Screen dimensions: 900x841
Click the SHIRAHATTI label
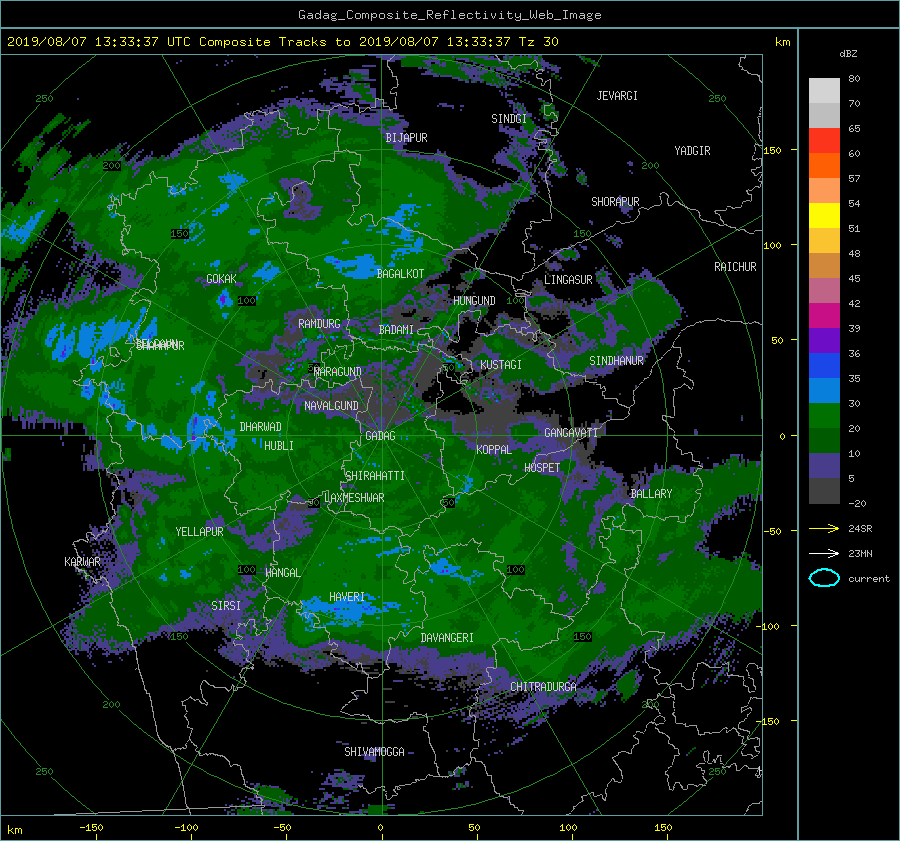[x=375, y=476]
